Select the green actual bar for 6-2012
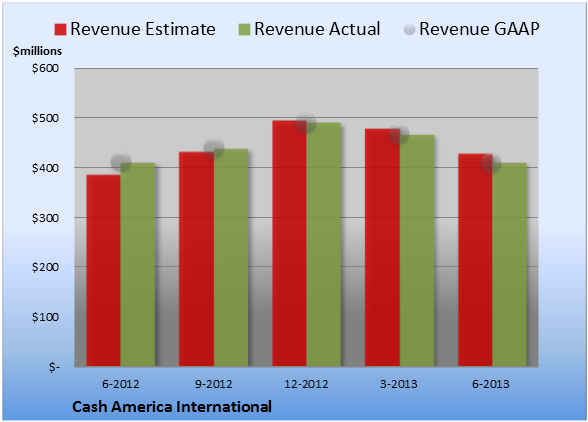The height and width of the screenshot is (422, 588). click(138, 264)
